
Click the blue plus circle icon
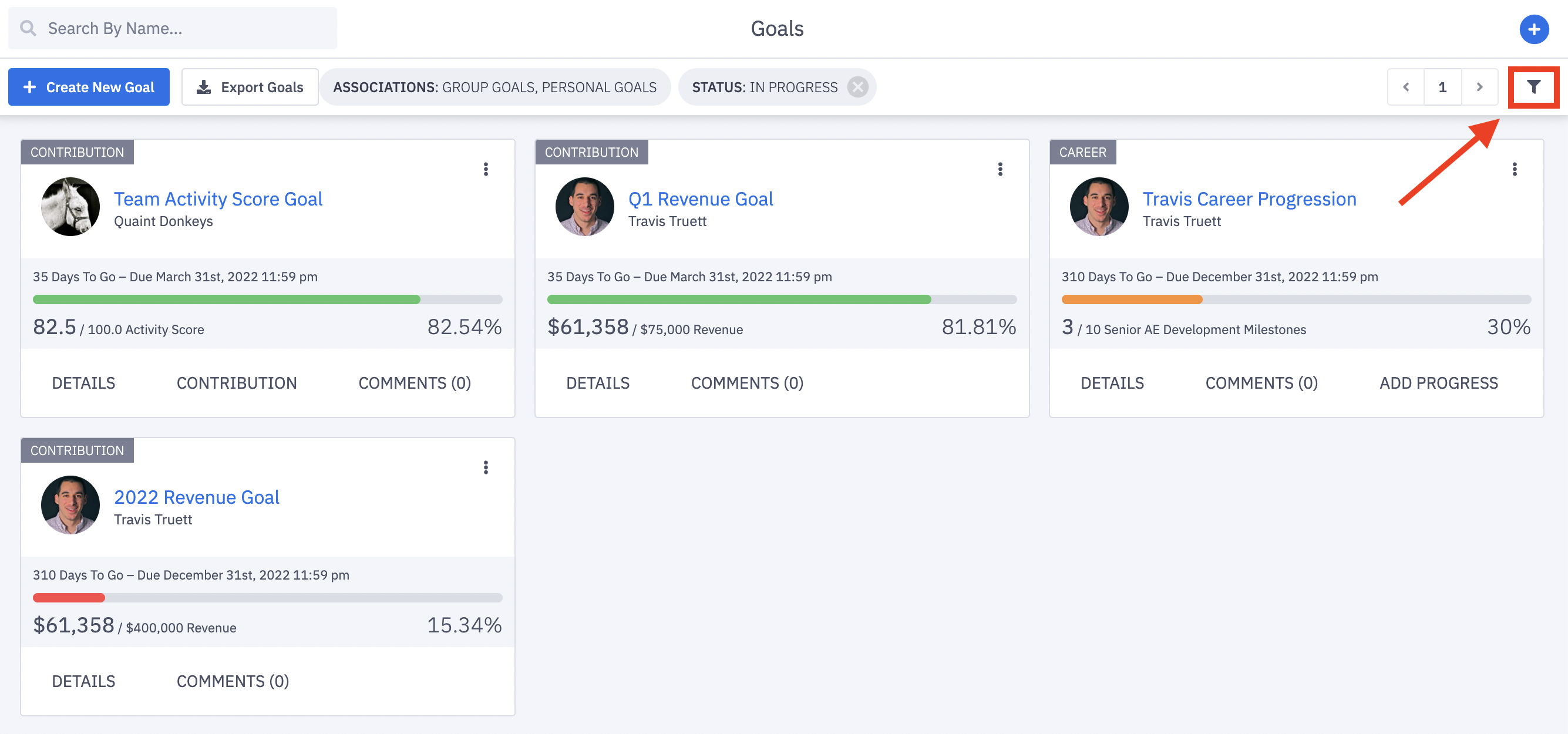click(1534, 29)
